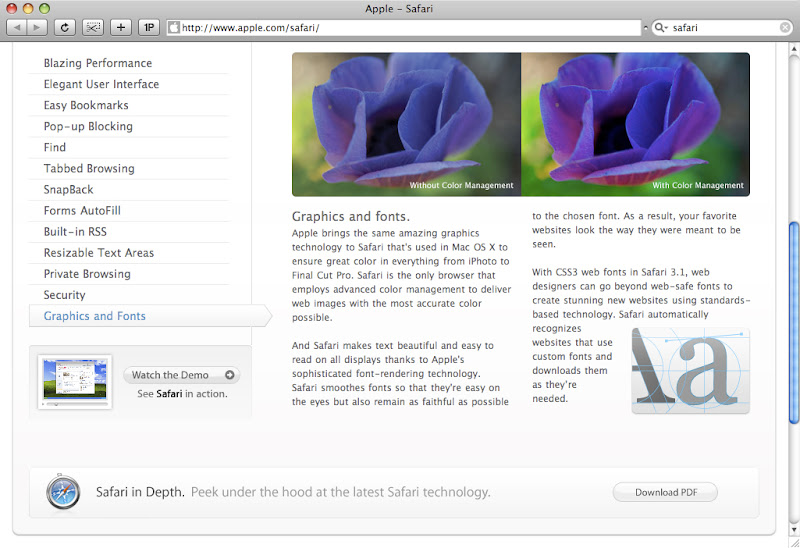Click the "Graphics and fonts." heading
The height and width of the screenshot is (548, 800).
coord(351,217)
